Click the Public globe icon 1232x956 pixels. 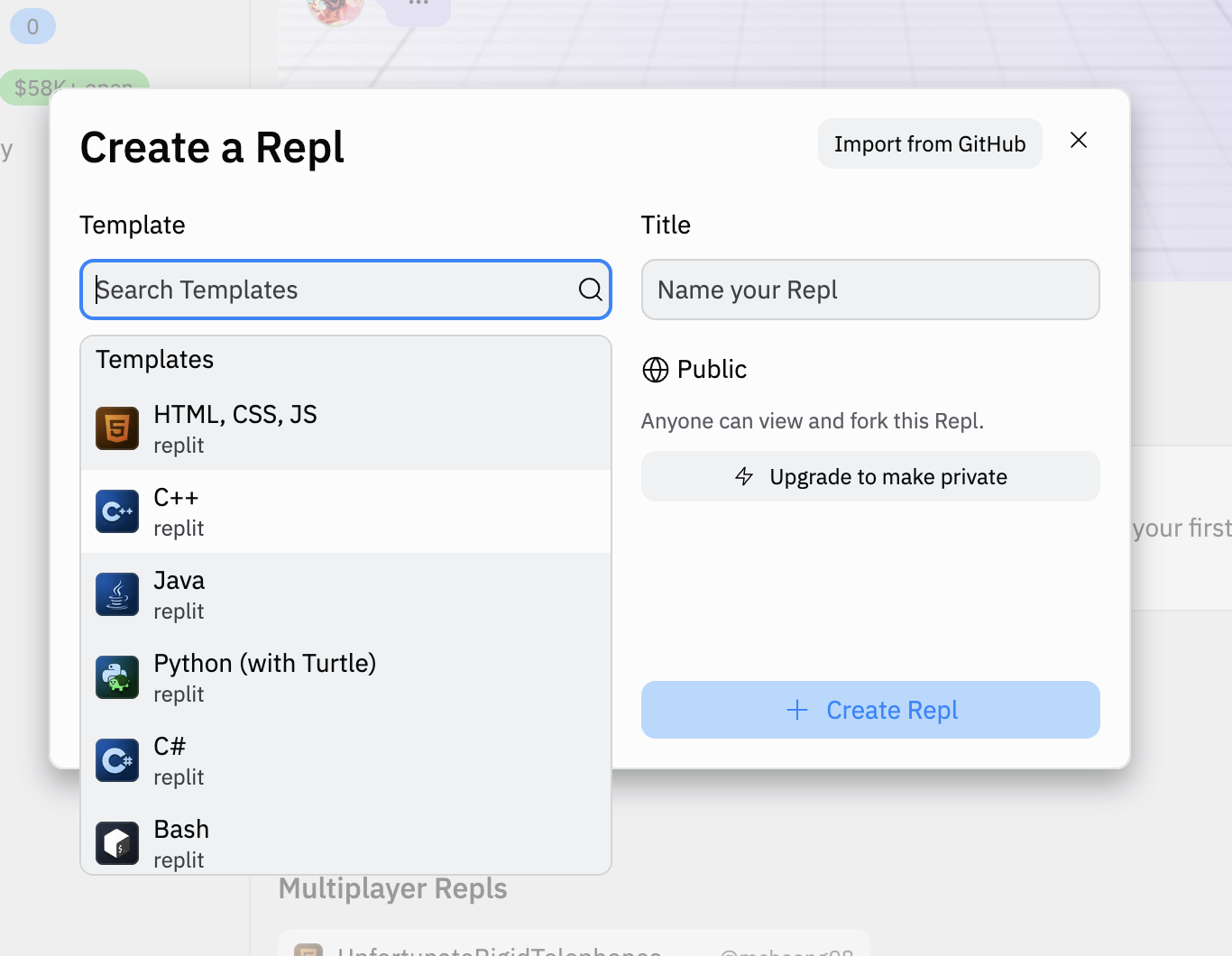(656, 370)
